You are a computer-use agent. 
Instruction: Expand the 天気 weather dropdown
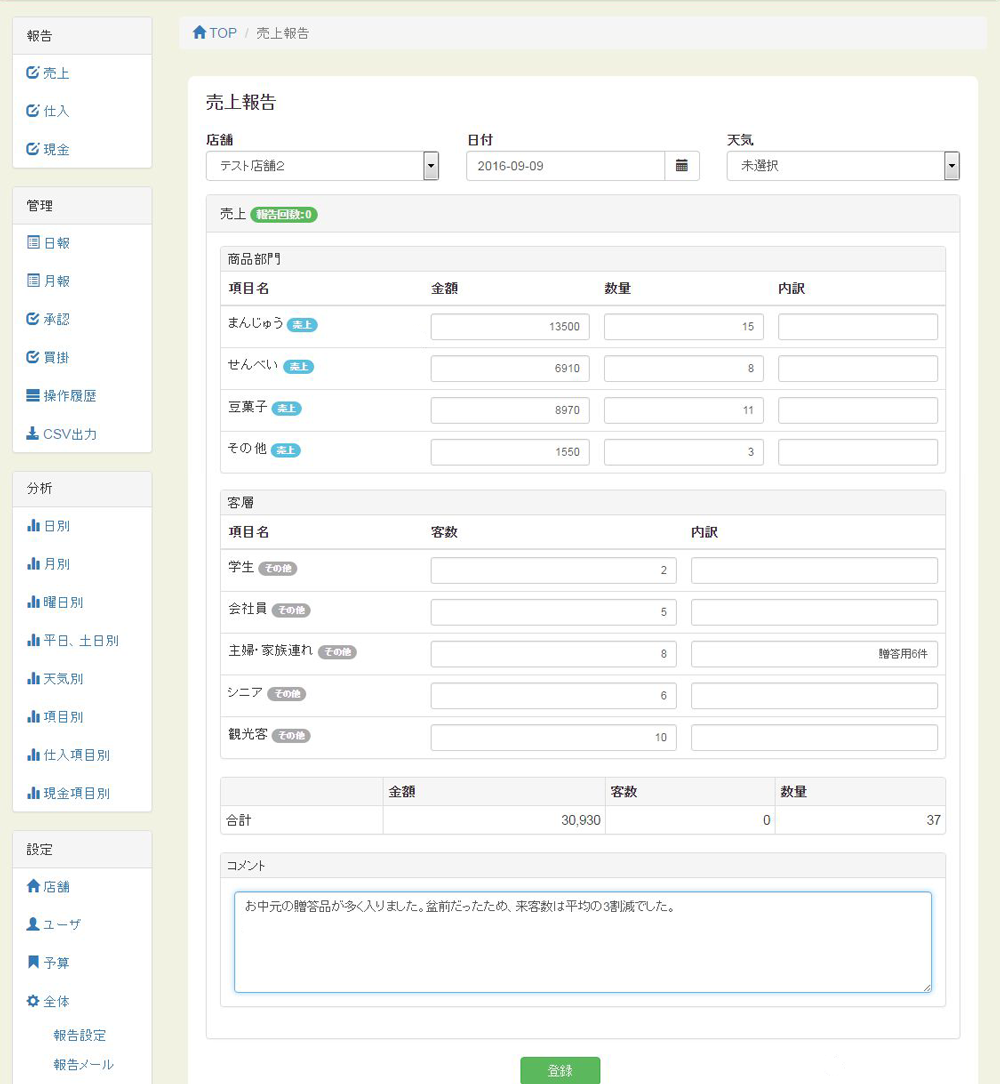pyautogui.click(x=842, y=166)
